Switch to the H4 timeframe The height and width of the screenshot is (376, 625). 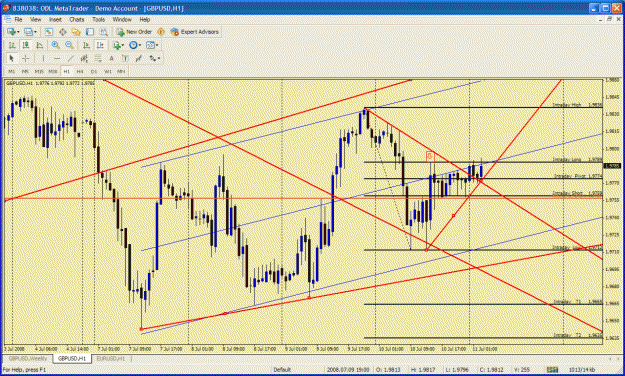pos(80,71)
